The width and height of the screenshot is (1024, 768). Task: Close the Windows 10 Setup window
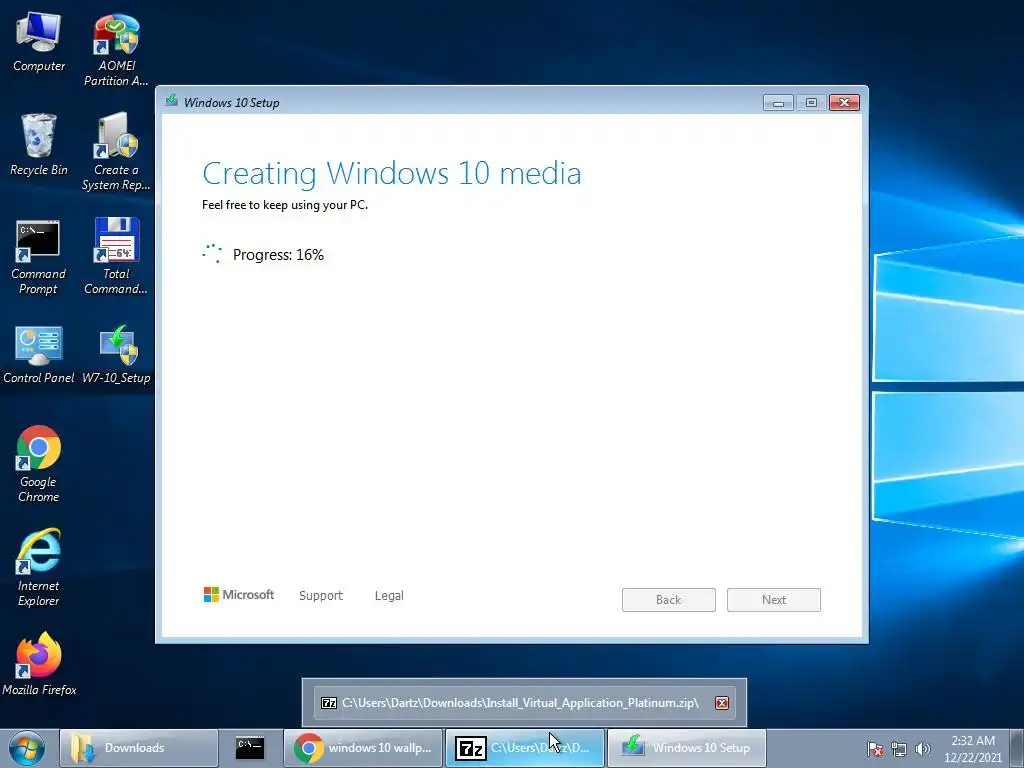coord(844,103)
